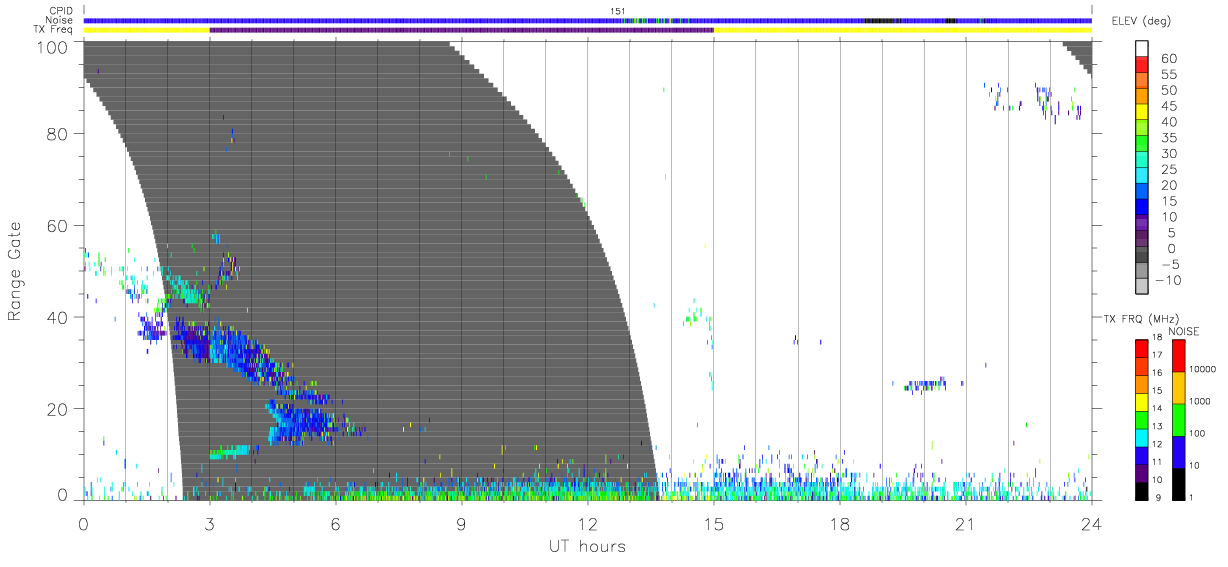Click the Range Gate axis title
1228x567 pixels.
pyautogui.click(x=15, y=271)
